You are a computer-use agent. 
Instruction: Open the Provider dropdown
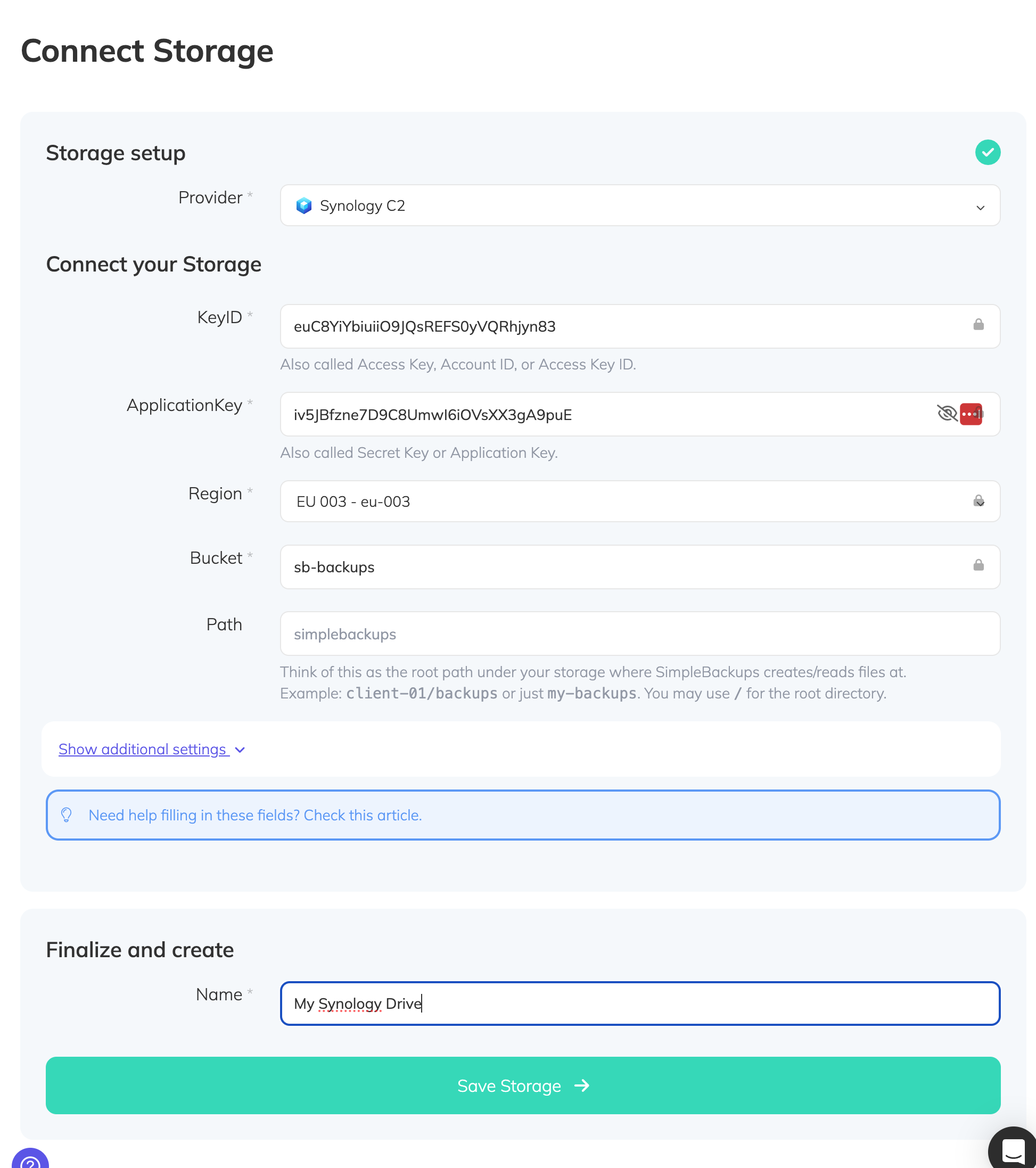point(981,207)
